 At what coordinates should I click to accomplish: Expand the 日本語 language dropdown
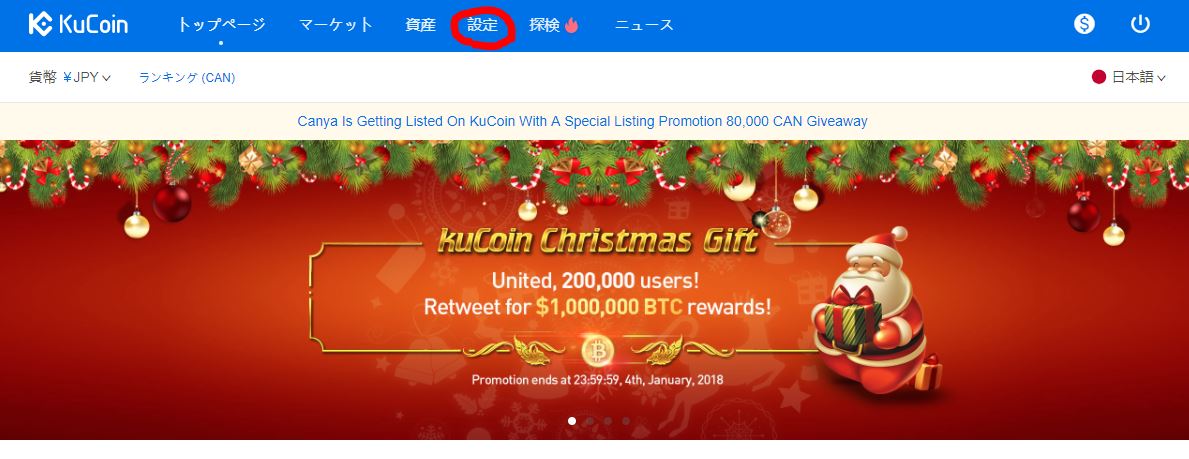pyautogui.click(x=1138, y=77)
